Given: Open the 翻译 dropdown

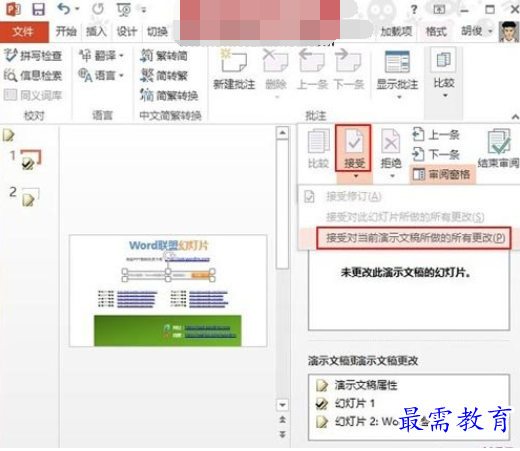Looking at the screenshot, I should pyautogui.click(x=101, y=56).
